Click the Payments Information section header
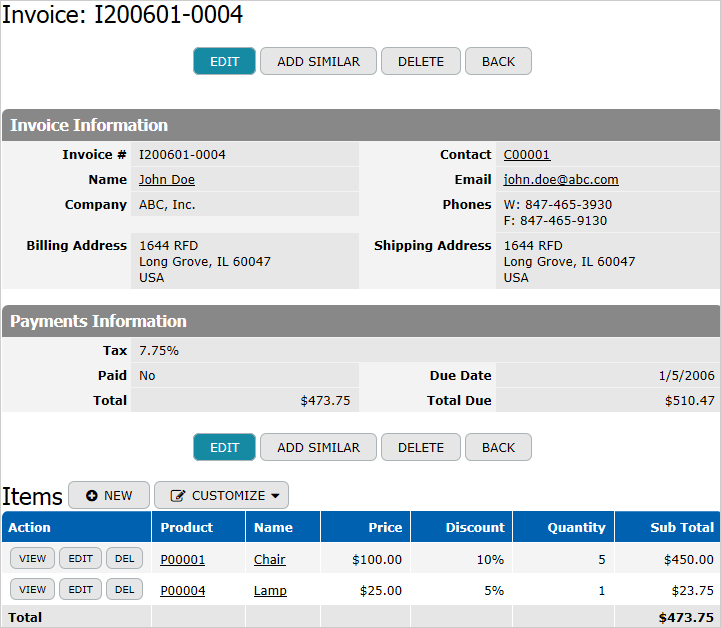This screenshot has width=721, height=628. pos(361,321)
